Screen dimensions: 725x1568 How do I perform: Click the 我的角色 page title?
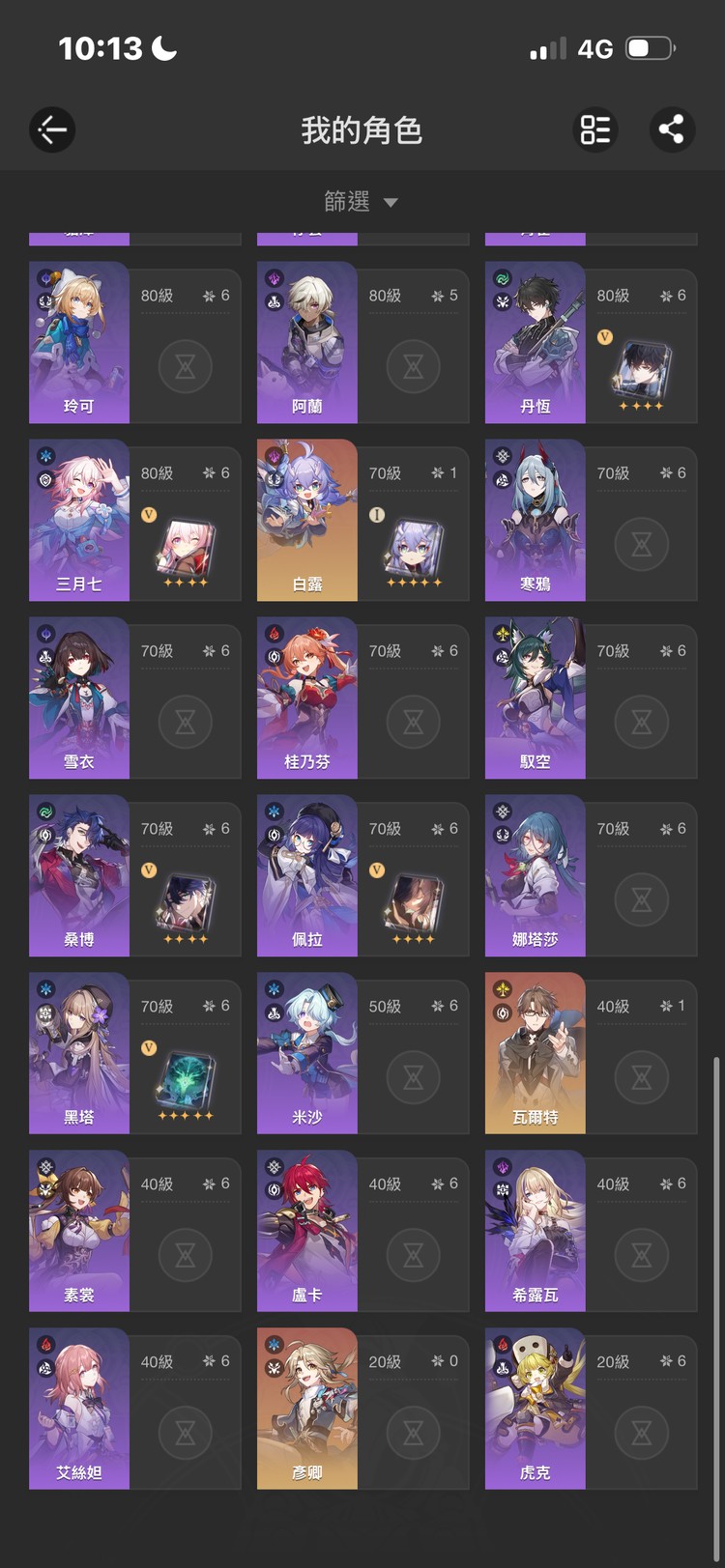click(x=362, y=129)
